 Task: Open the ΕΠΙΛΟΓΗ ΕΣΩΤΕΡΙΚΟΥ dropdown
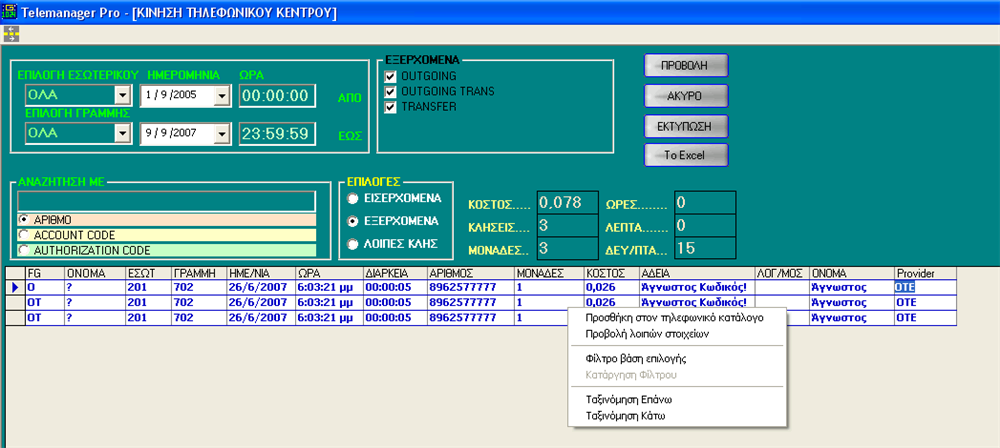[121, 96]
